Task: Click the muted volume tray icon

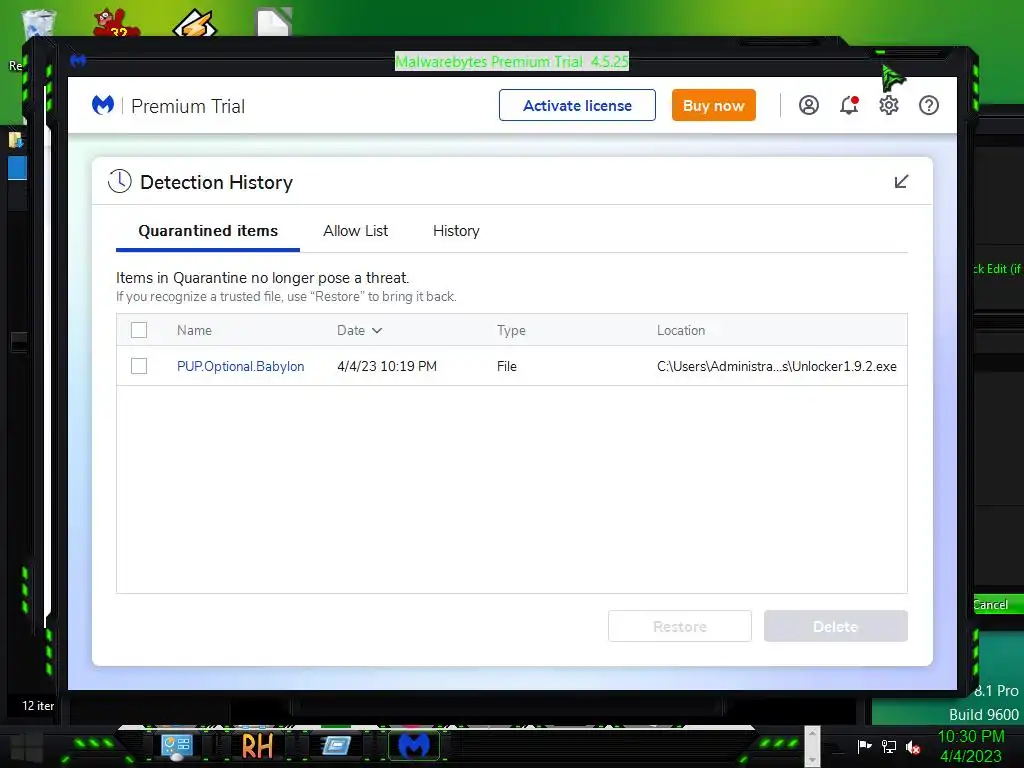Action: (913, 746)
